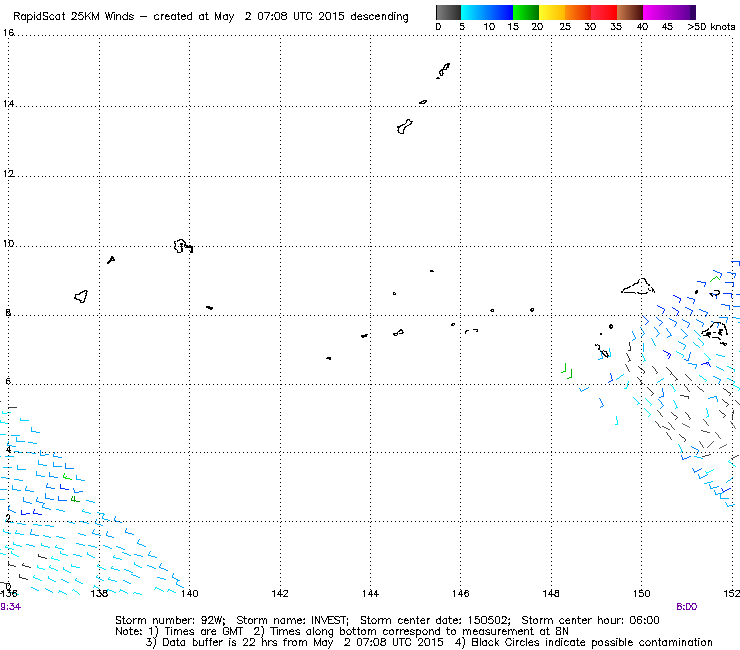Click the purple 9:34 time label
The image size is (740, 650).
tap(10, 607)
